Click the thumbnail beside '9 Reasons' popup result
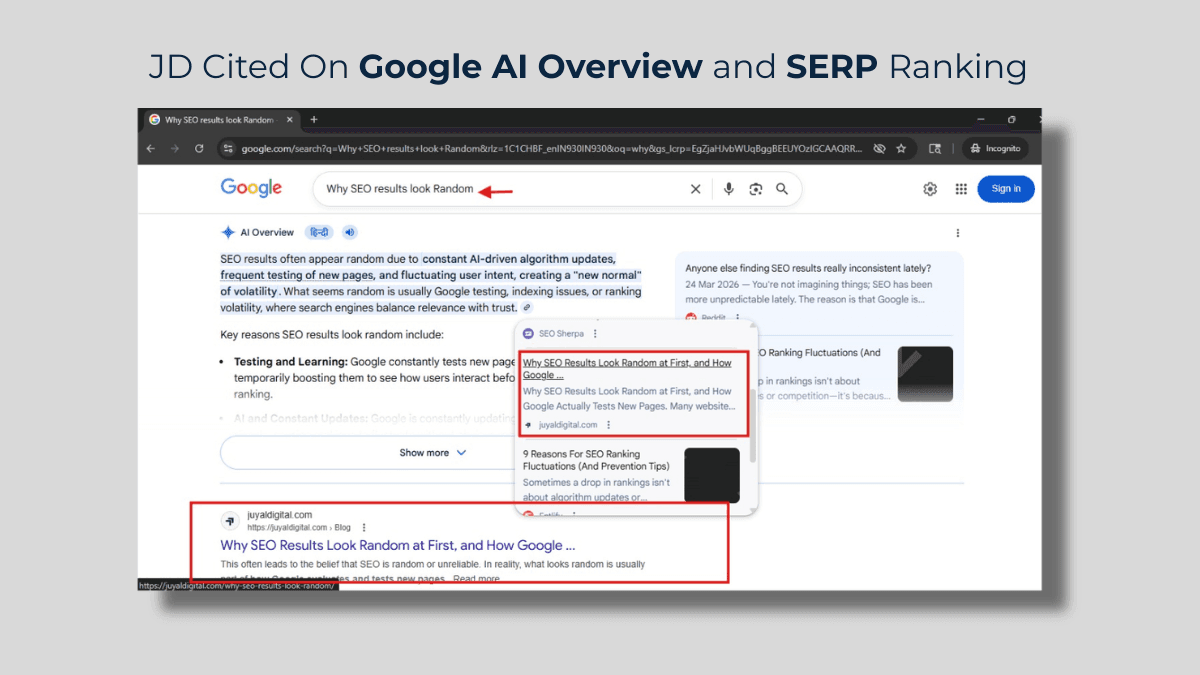This screenshot has height=675, width=1200. 712,475
